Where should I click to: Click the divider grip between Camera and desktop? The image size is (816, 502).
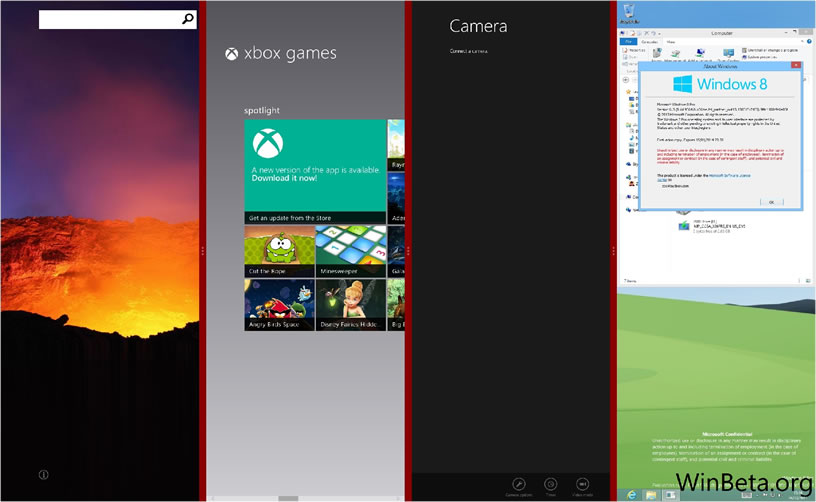[614, 251]
